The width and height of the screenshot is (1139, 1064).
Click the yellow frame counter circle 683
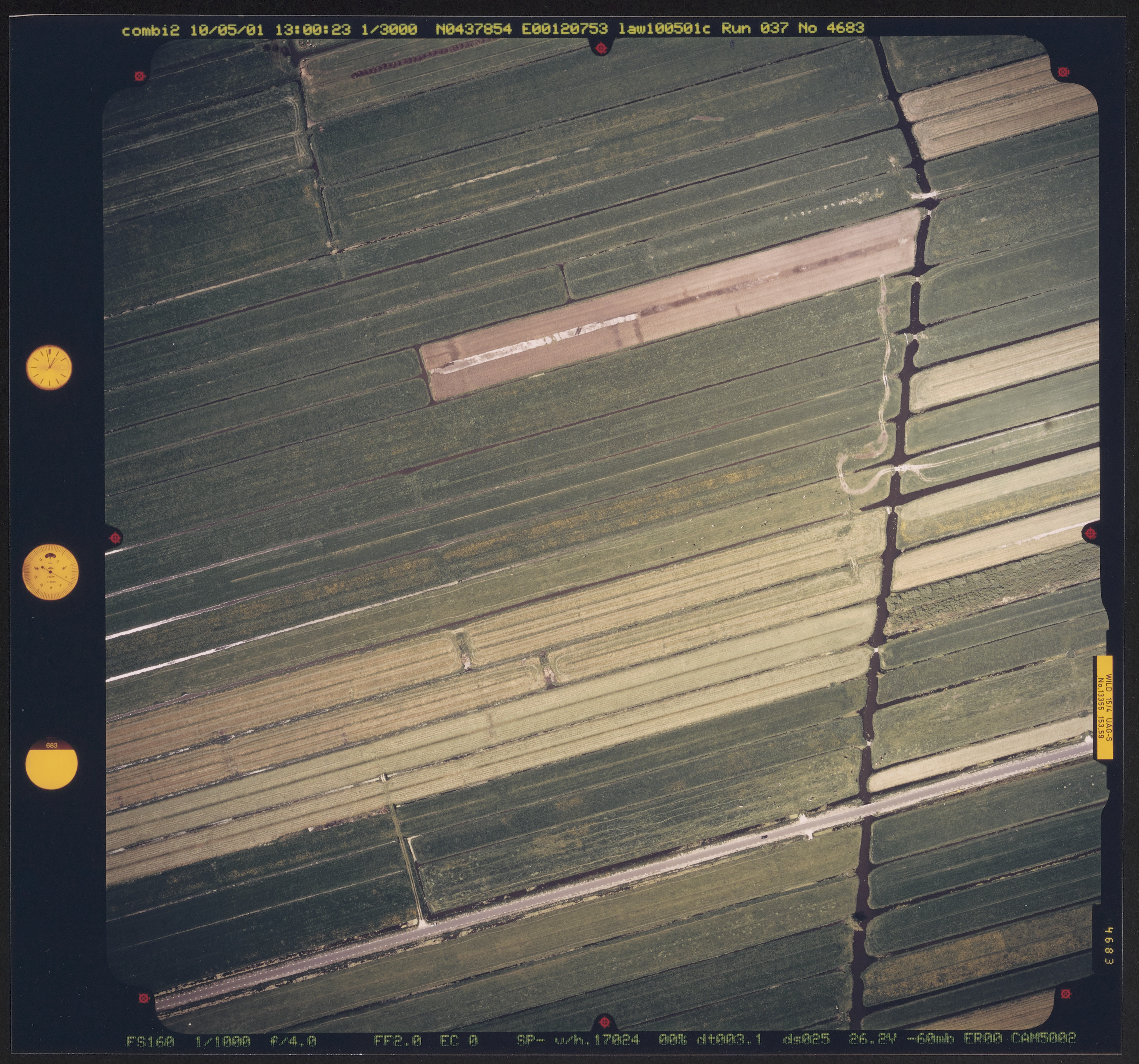[x=51, y=764]
